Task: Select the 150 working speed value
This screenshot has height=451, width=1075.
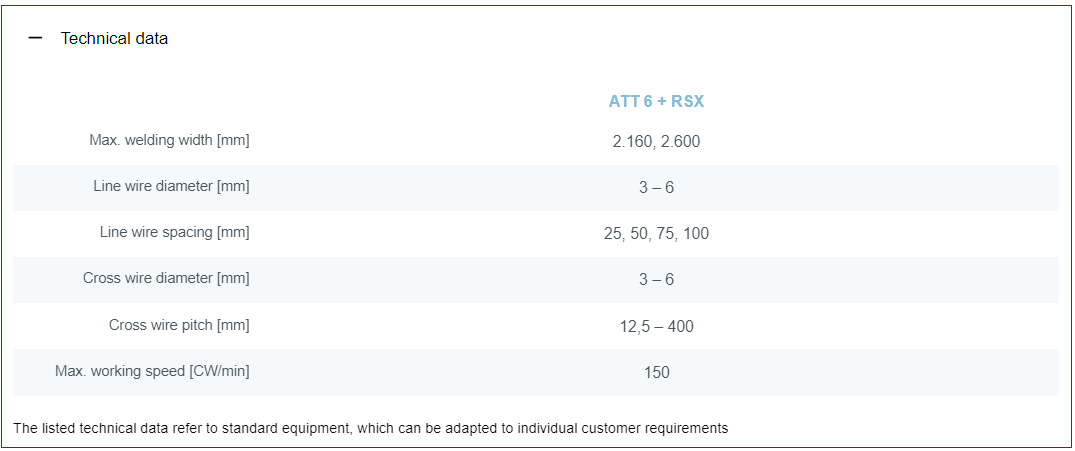Action: (656, 372)
